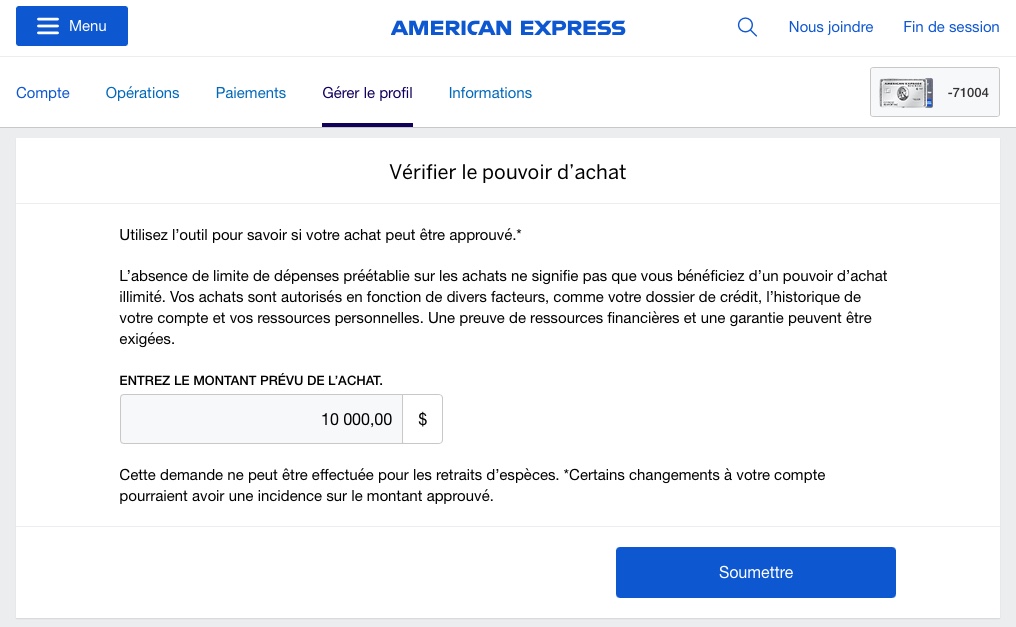Viewport: 1016px width, 627px height.
Task: Select the Paiements tab
Action: 250,92
